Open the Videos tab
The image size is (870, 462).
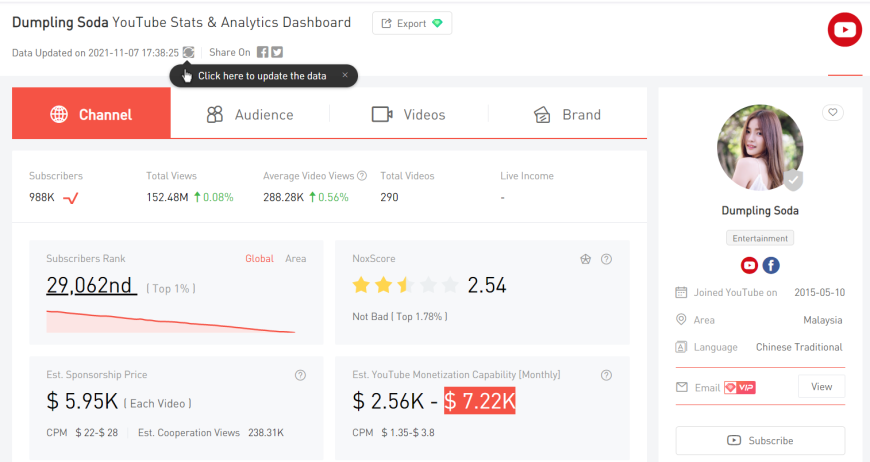pyautogui.click(x=408, y=115)
